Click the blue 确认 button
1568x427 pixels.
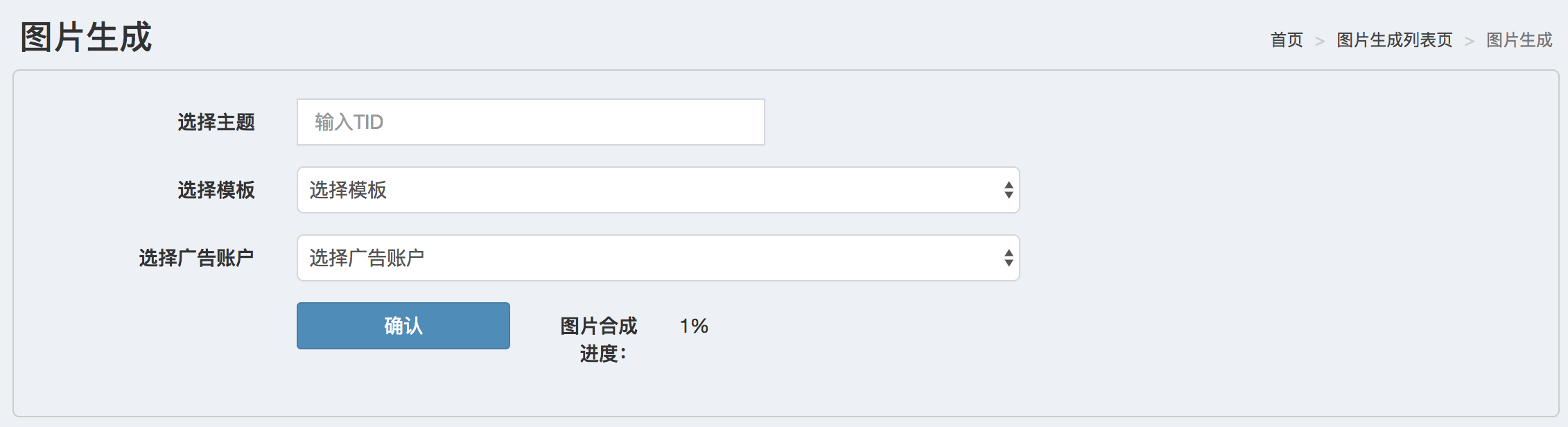pyautogui.click(x=403, y=326)
